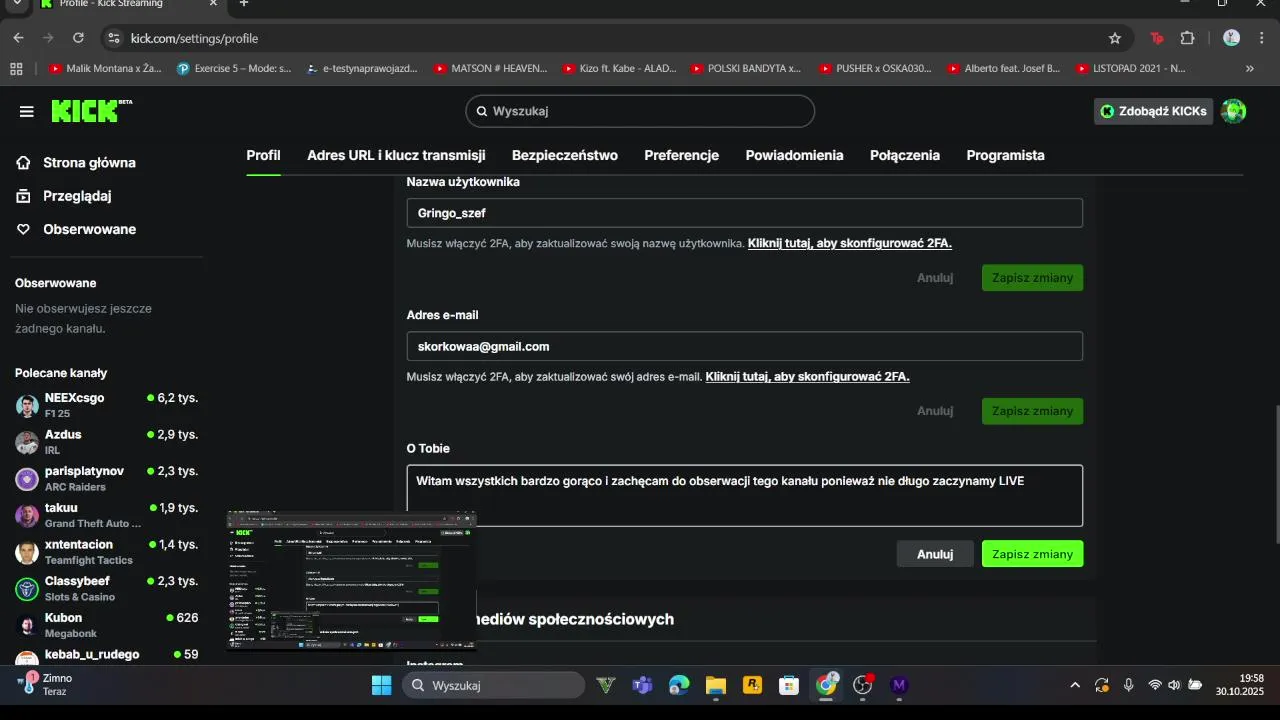Switch to Adres URL i klucz transmisji tab
This screenshot has width=1280, height=720.
point(396,155)
